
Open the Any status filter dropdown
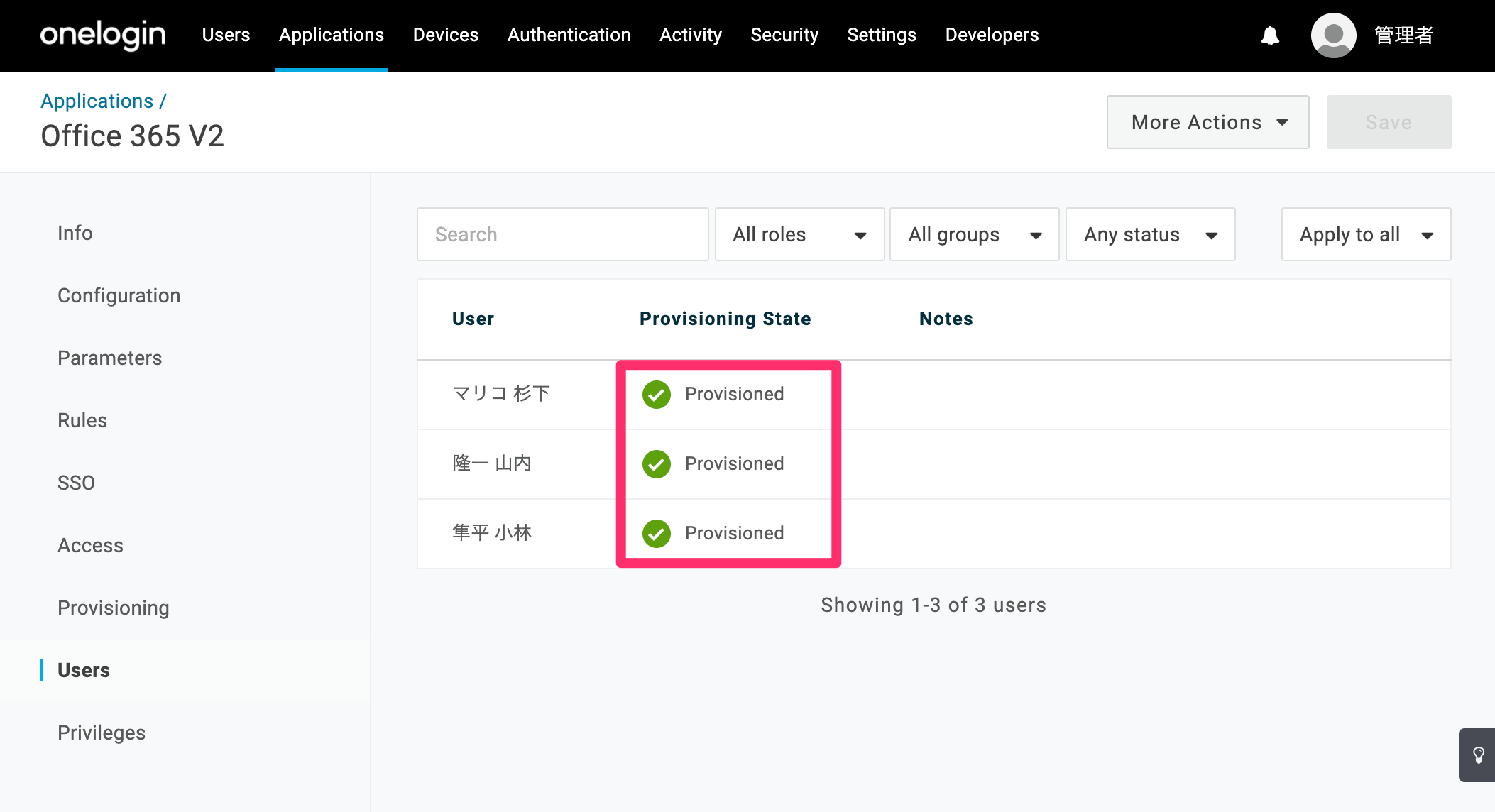pyautogui.click(x=1150, y=234)
